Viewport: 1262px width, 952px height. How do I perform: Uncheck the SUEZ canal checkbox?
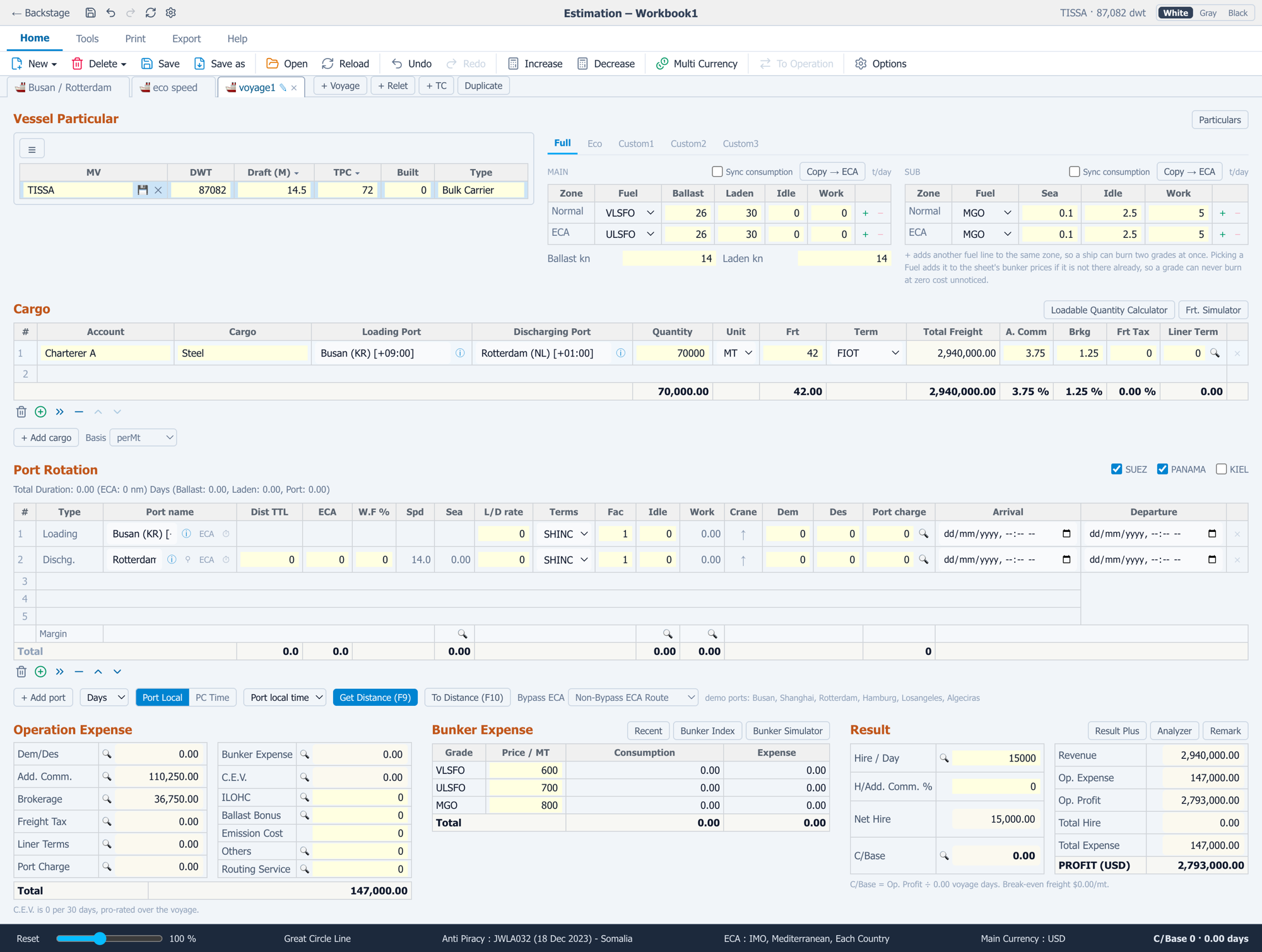[1116, 469]
